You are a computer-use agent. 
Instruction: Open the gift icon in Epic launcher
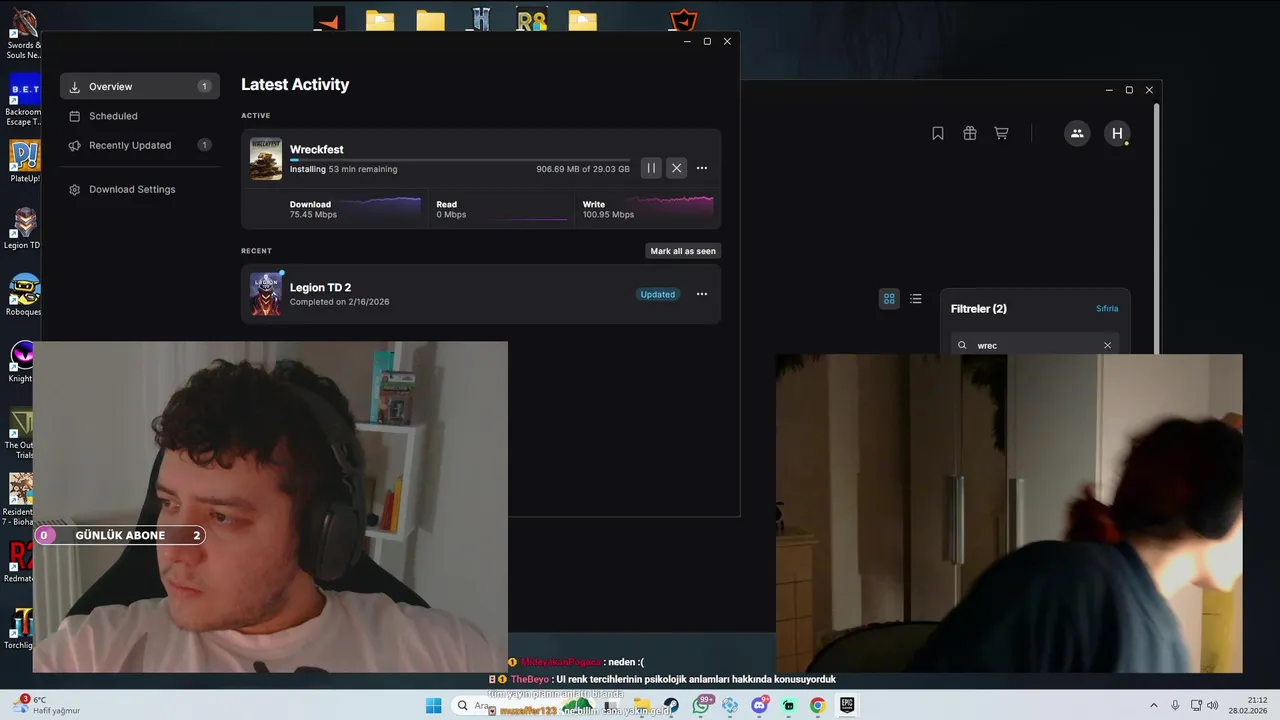point(969,133)
